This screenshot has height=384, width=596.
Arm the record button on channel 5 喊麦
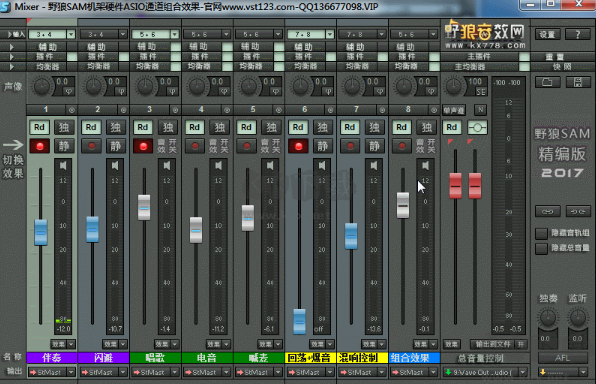pos(246,146)
